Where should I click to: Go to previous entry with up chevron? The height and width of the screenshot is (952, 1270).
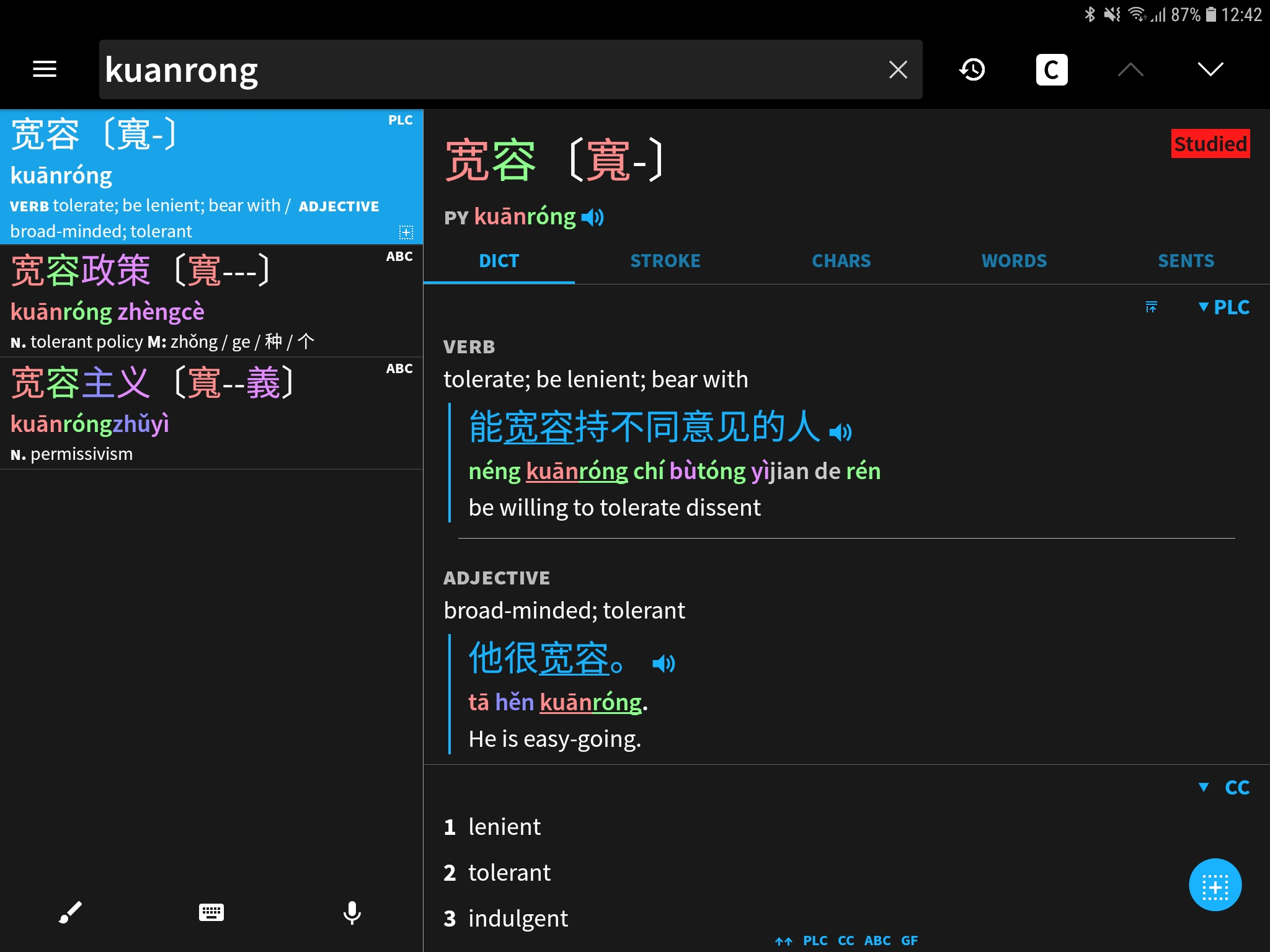tap(1130, 69)
